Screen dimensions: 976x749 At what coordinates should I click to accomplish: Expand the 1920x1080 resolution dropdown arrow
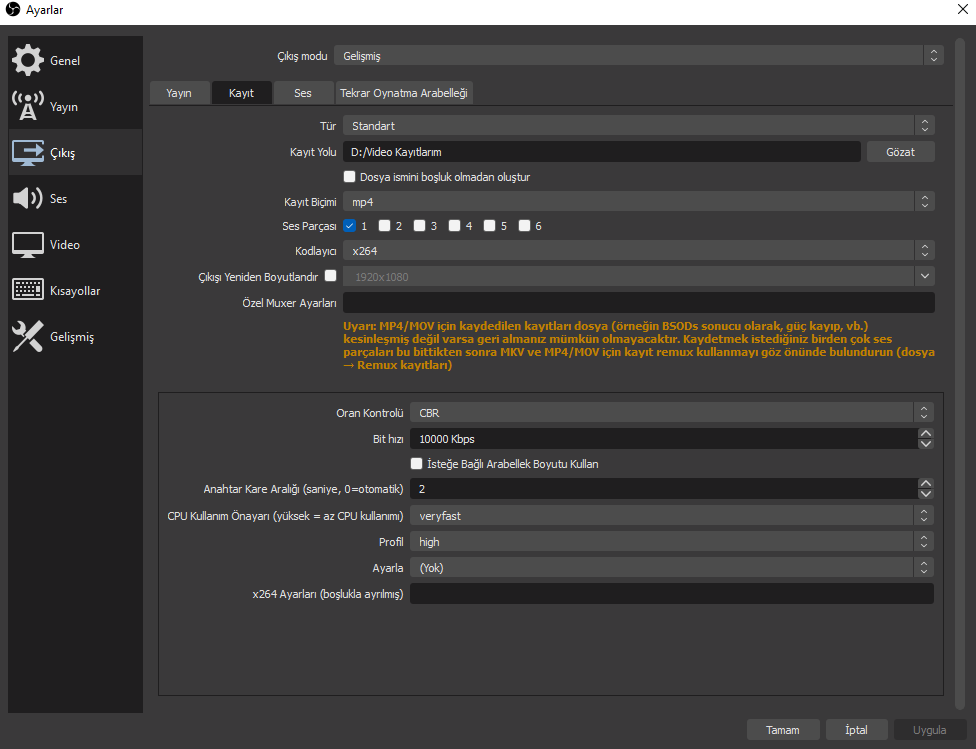924,276
